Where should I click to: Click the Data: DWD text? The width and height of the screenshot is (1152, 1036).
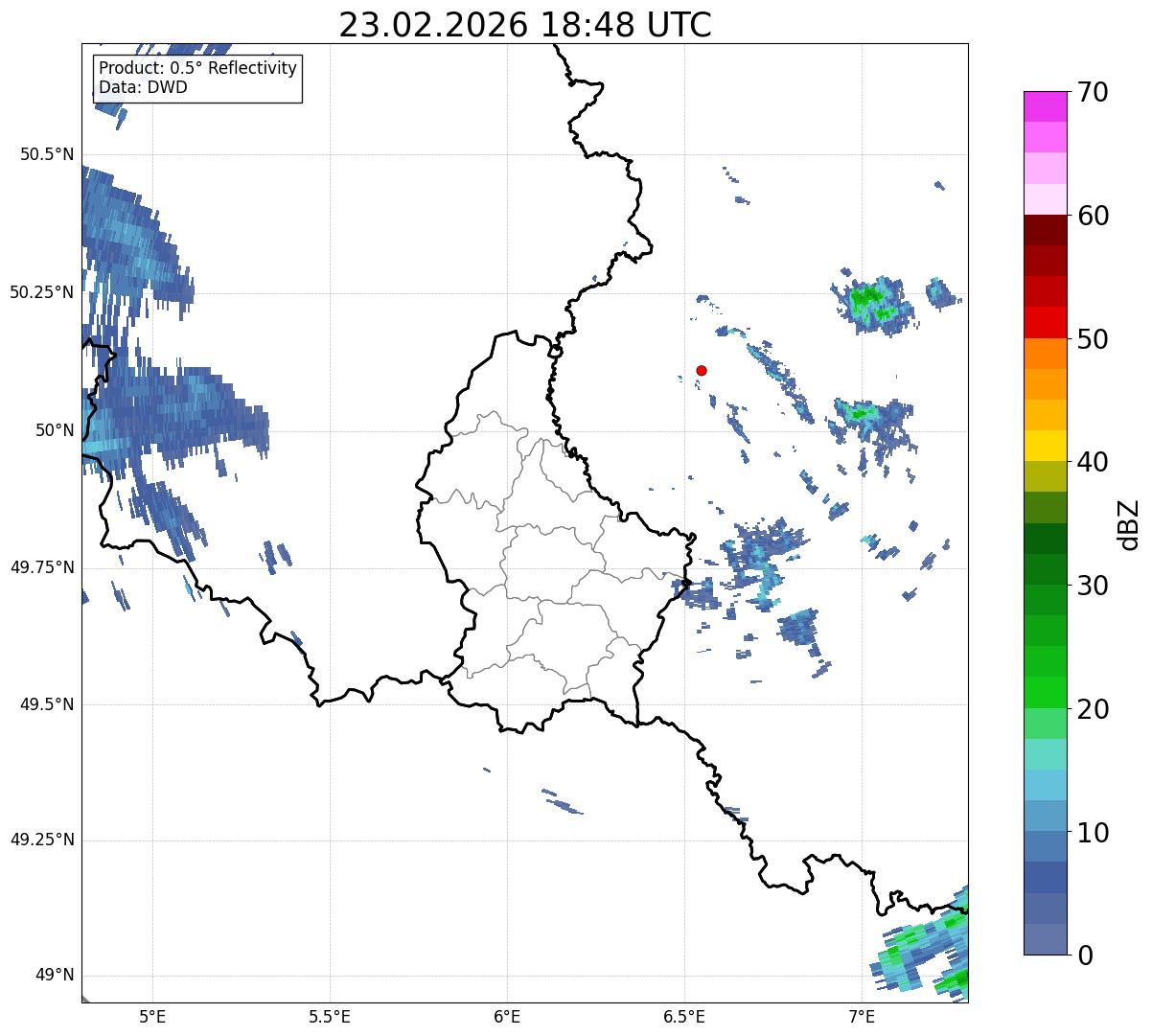(x=144, y=87)
